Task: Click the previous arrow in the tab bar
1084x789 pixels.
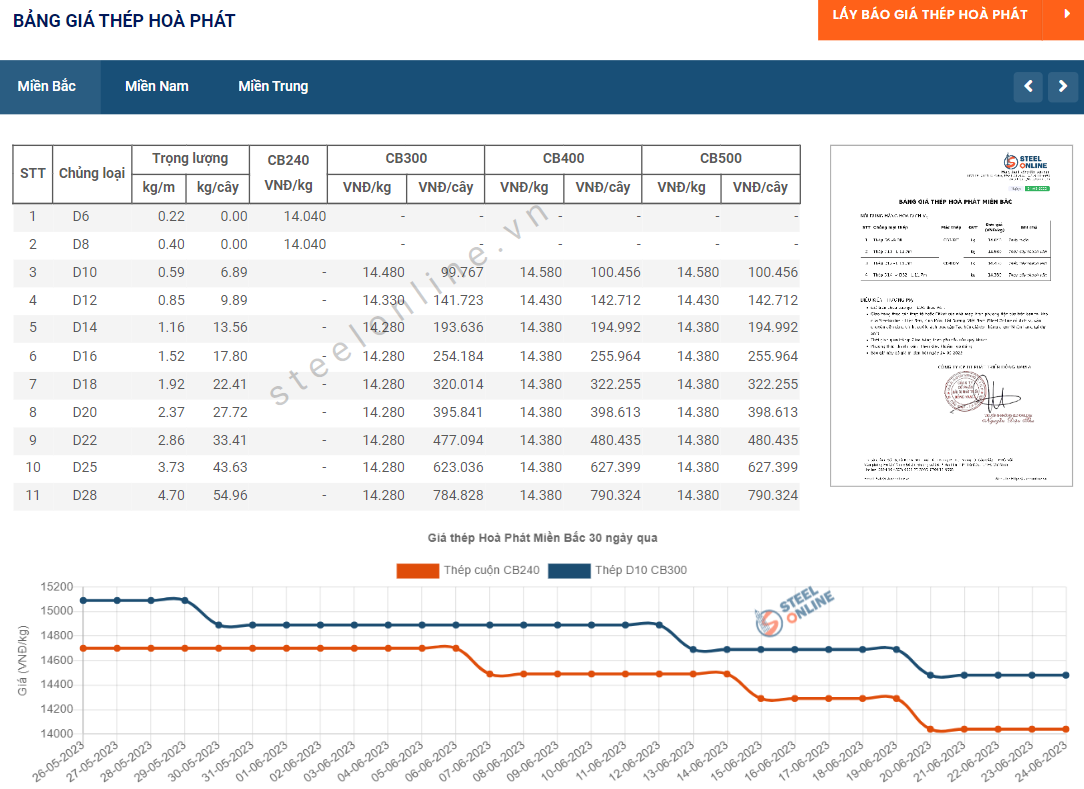Action: (x=1028, y=86)
